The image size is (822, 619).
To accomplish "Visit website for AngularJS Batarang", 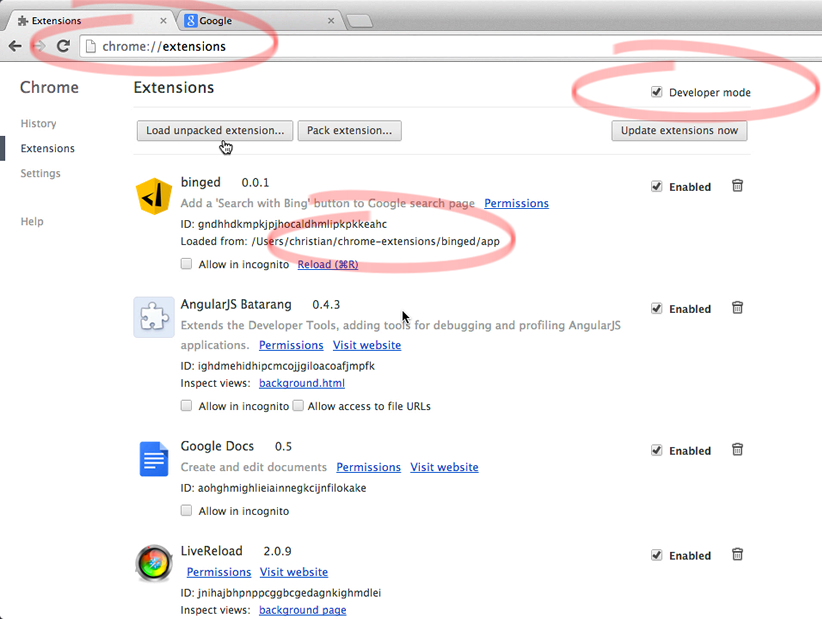I will pyautogui.click(x=367, y=345).
